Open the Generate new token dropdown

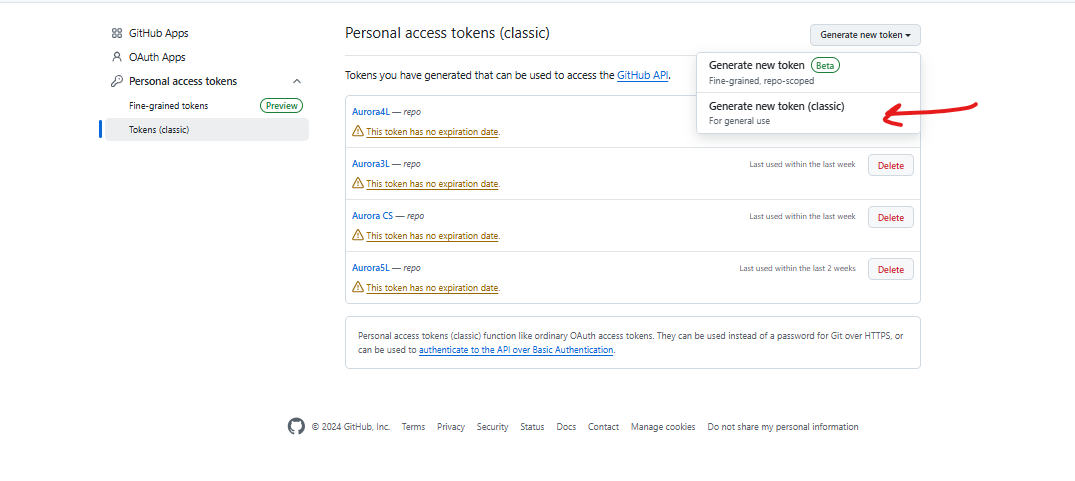(x=865, y=35)
